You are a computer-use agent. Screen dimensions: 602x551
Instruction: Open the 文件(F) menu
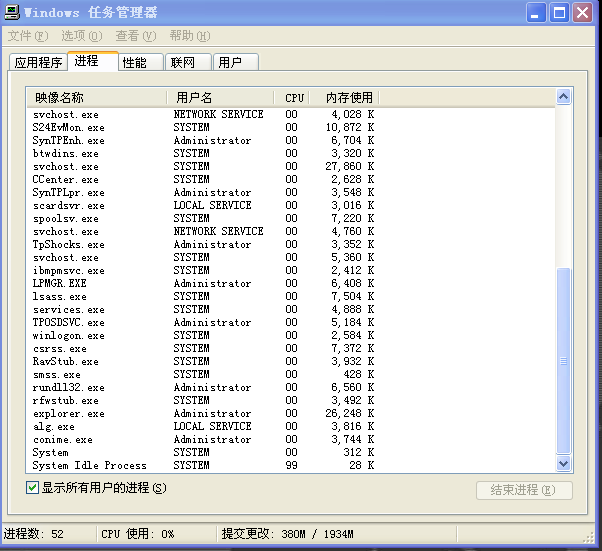coord(28,36)
